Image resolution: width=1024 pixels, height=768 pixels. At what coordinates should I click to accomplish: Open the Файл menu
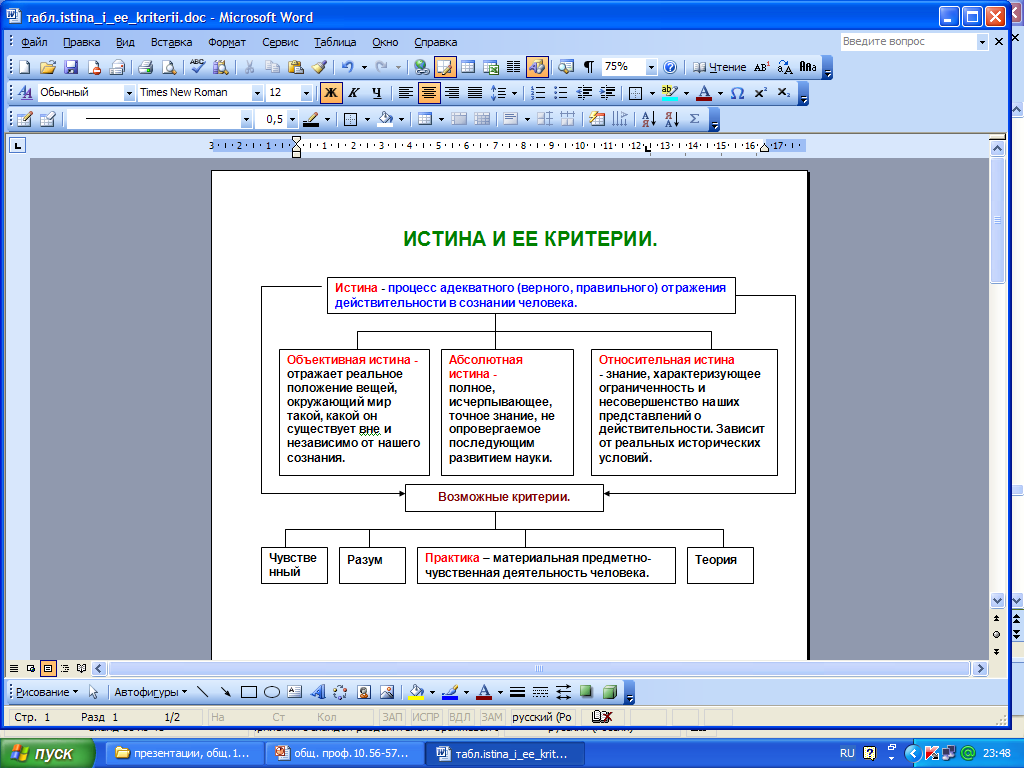tap(34, 42)
